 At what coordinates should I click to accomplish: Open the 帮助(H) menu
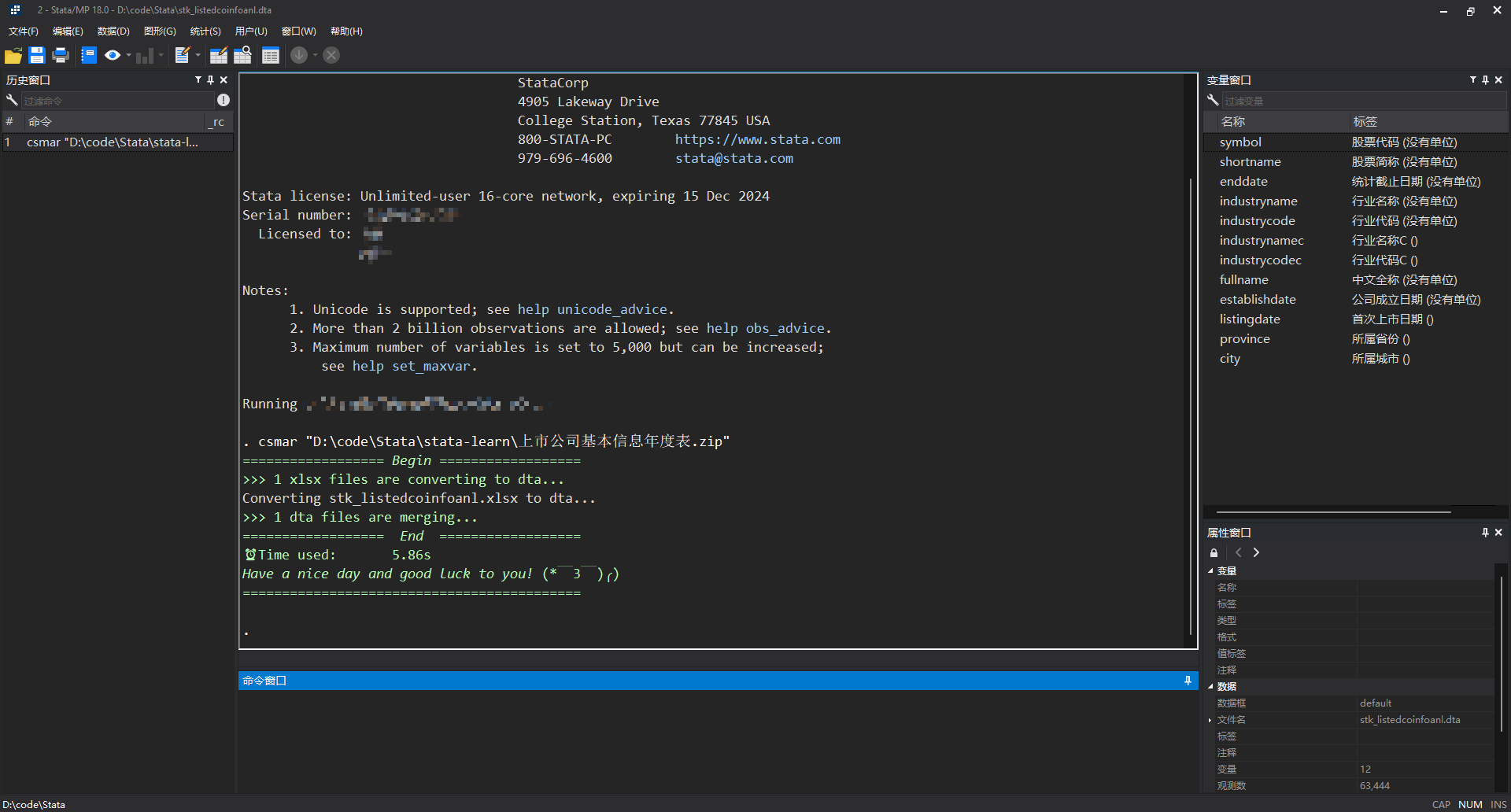pos(346,31)
